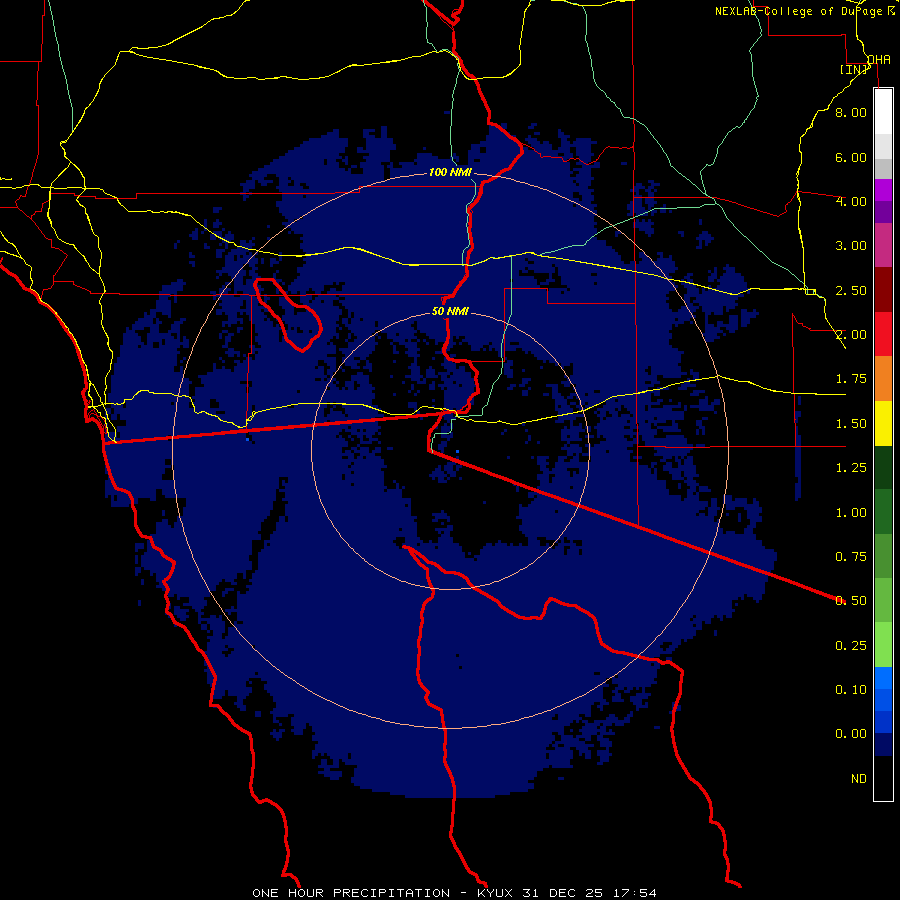Select the '2.50' legend label
This screenshot has height=900, width=900.
click(851, 290)
